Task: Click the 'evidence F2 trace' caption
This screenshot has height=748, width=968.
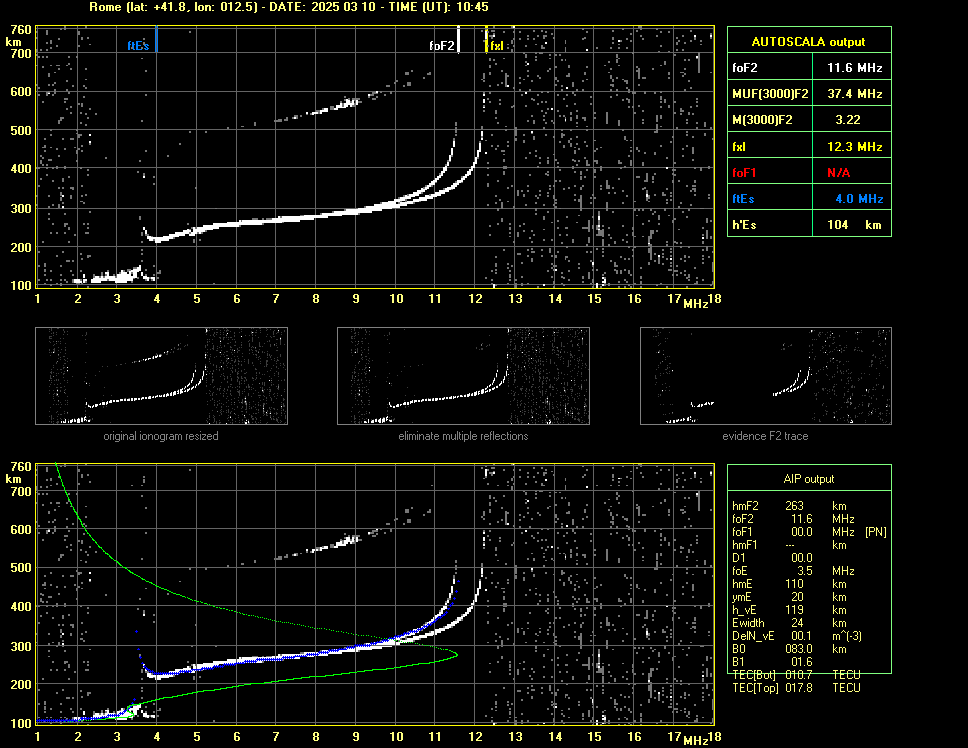Action: pyautogui.click(x=766, y=436)
